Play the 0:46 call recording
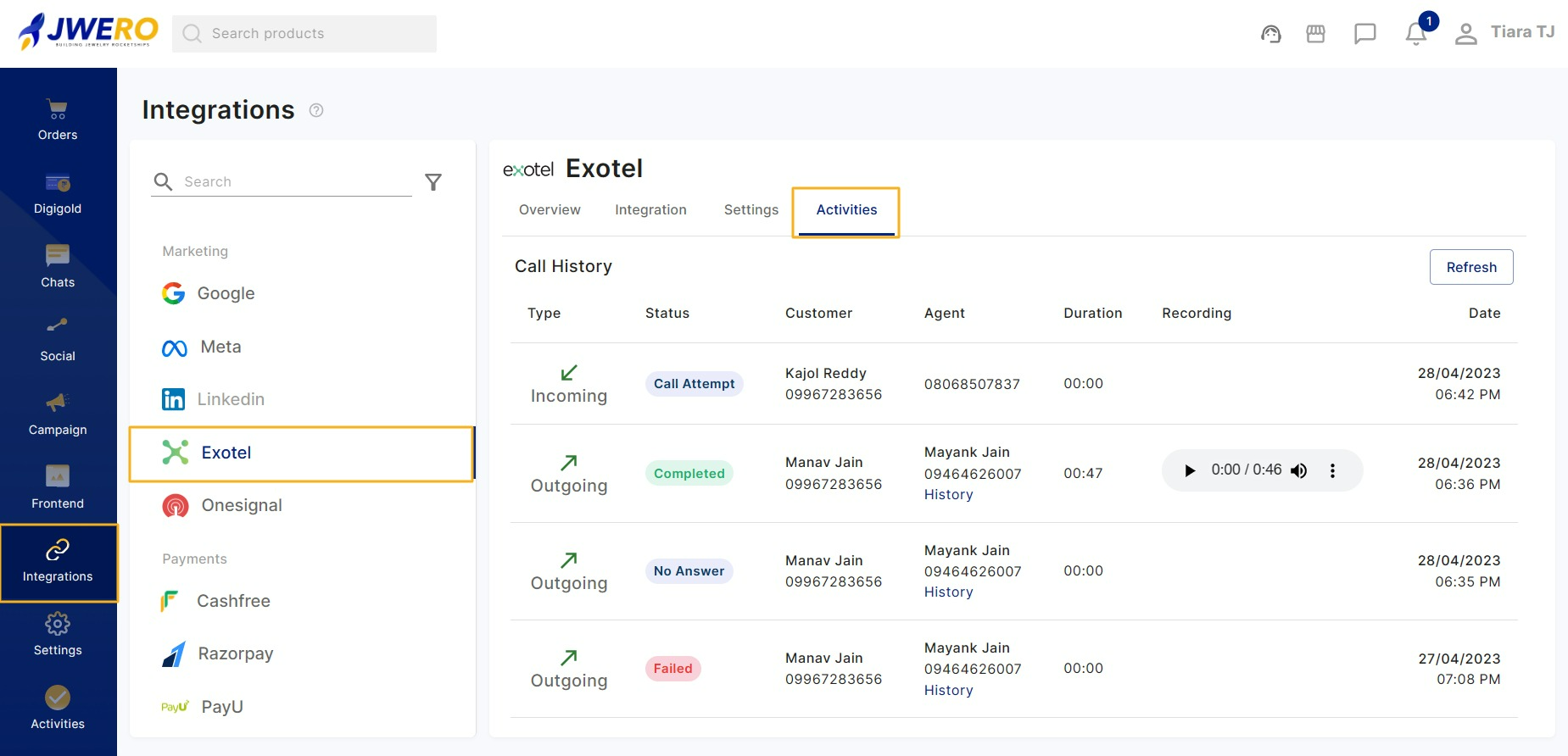 tap(1190, 470)
